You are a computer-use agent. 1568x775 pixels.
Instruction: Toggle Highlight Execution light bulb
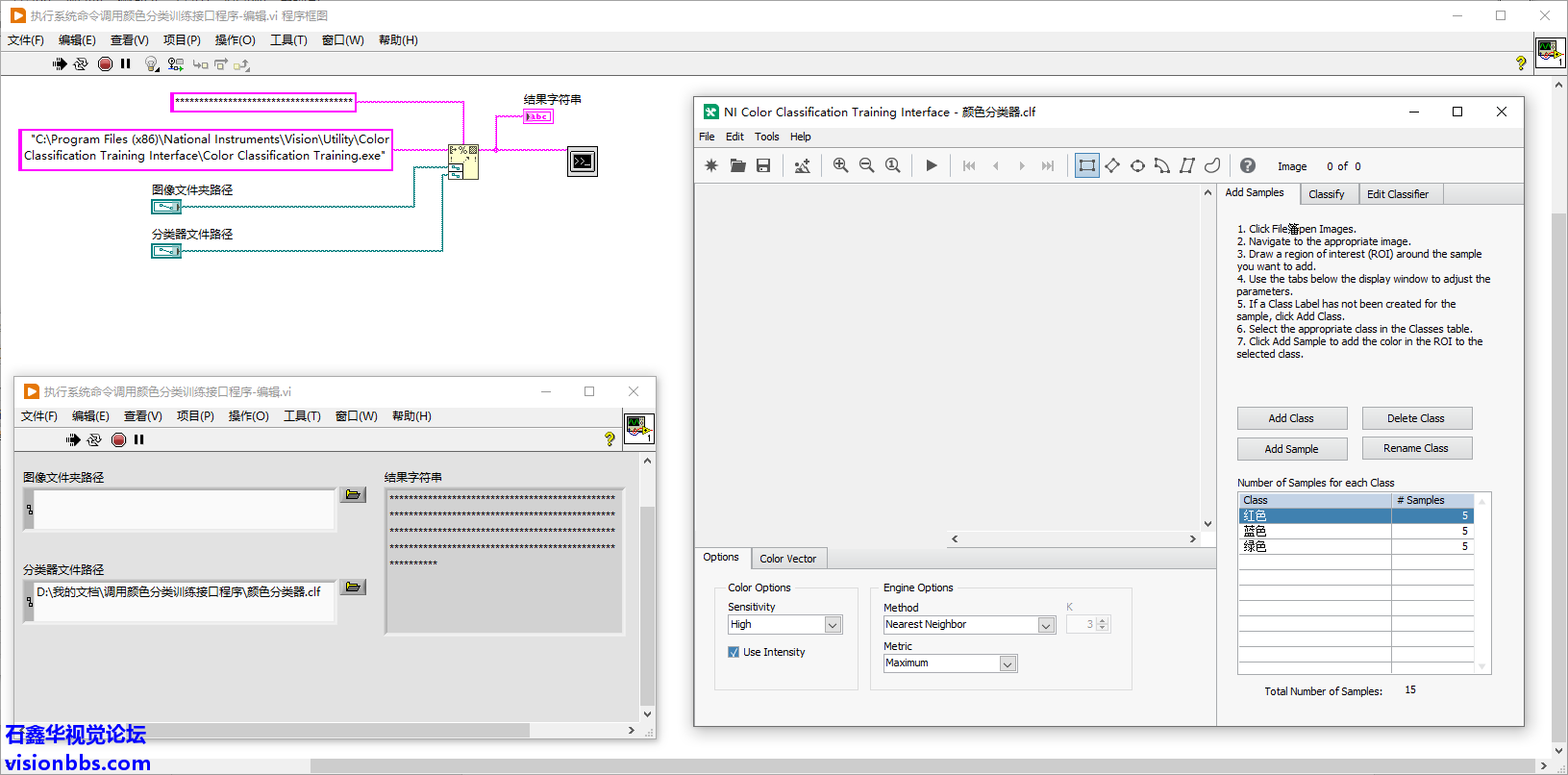(151, 63)
